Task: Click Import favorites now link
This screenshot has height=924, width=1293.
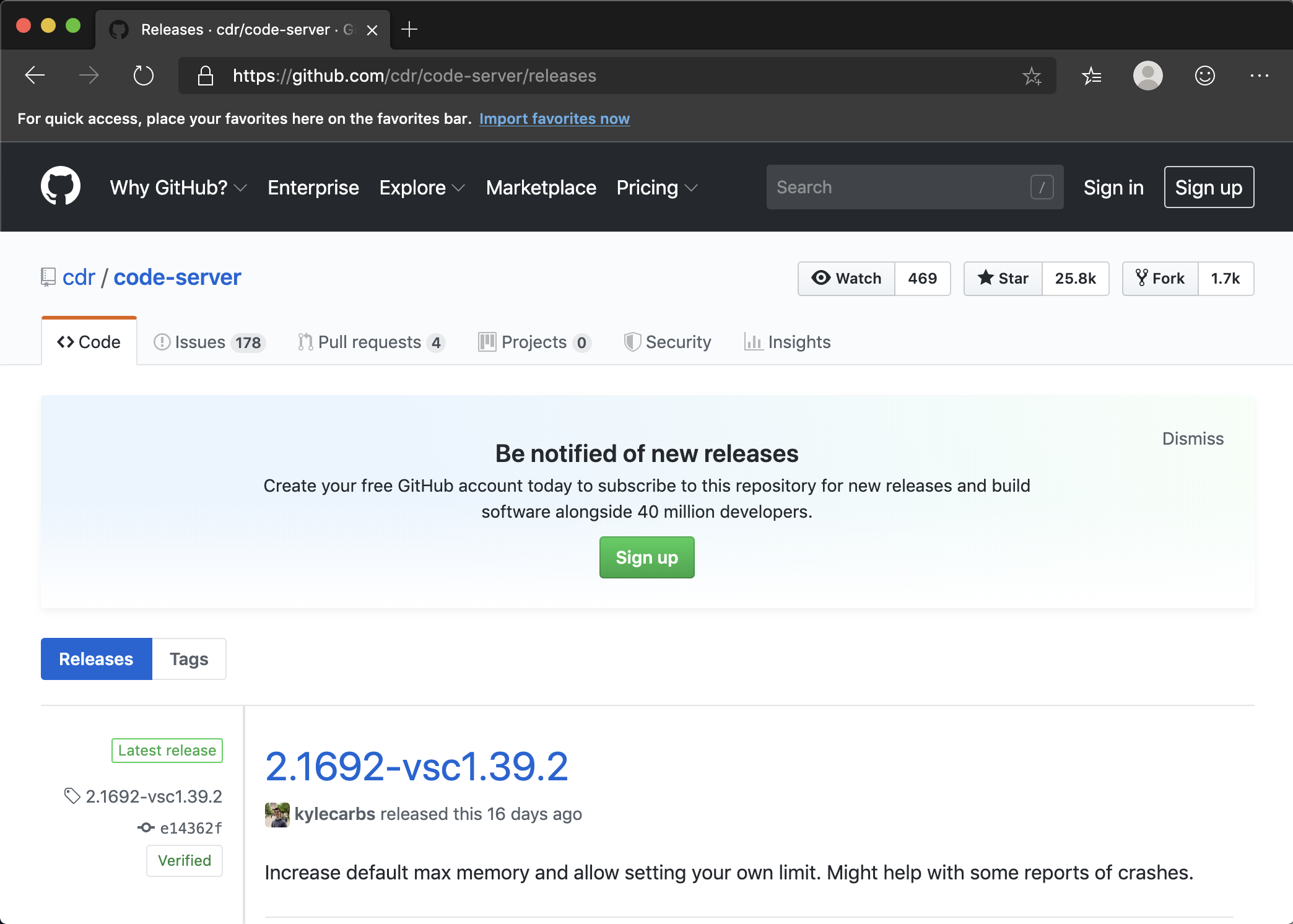Action: point(554,118)
